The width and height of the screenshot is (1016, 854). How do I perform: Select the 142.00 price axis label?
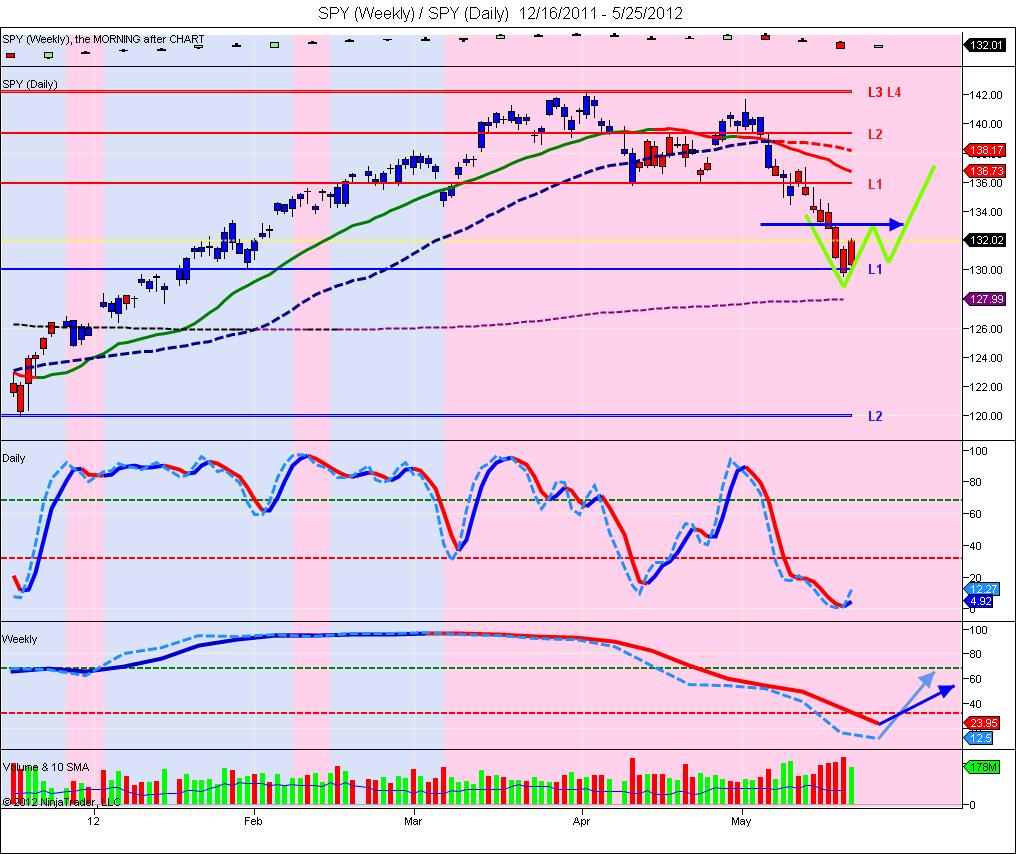(x=986, y=95)
